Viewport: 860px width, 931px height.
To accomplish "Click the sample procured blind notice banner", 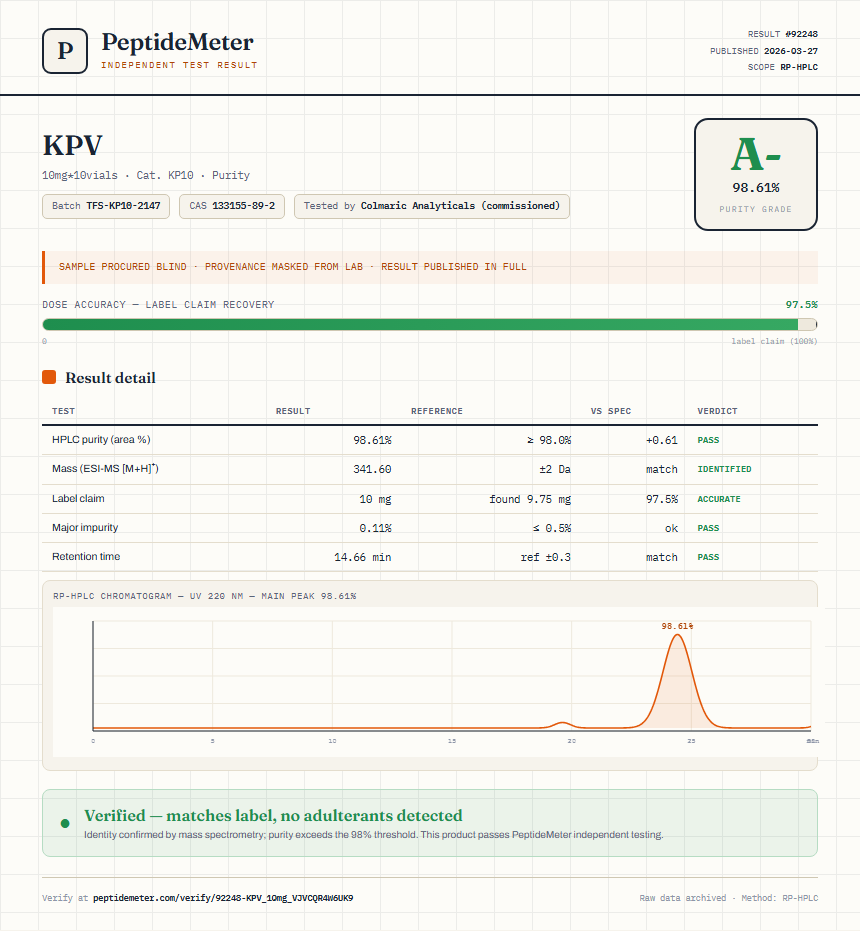I will [429, 267].
